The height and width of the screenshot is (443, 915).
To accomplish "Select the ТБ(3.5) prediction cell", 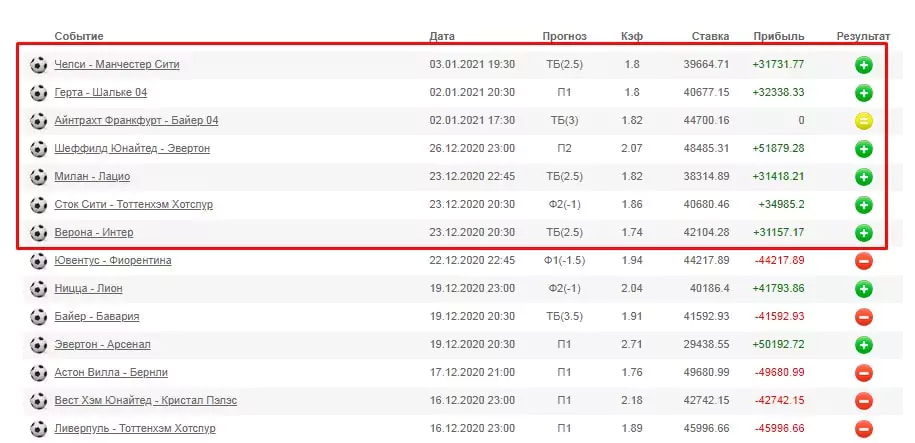I will click(564, 316).
